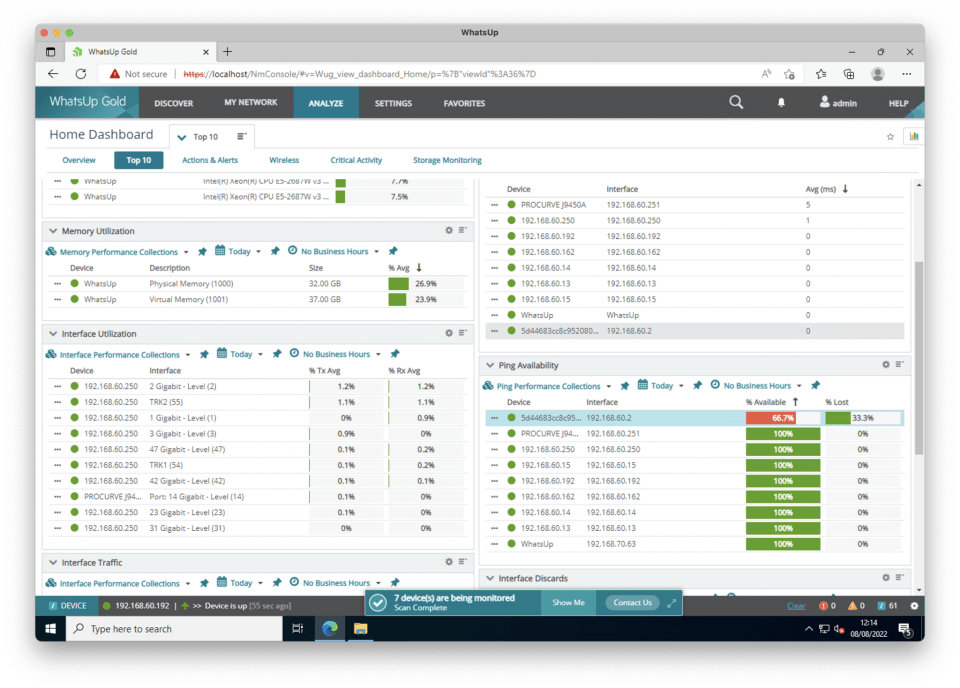960x688 pixels.
Task: Click the browser address bar URL
Action: [x=359, y=74]
